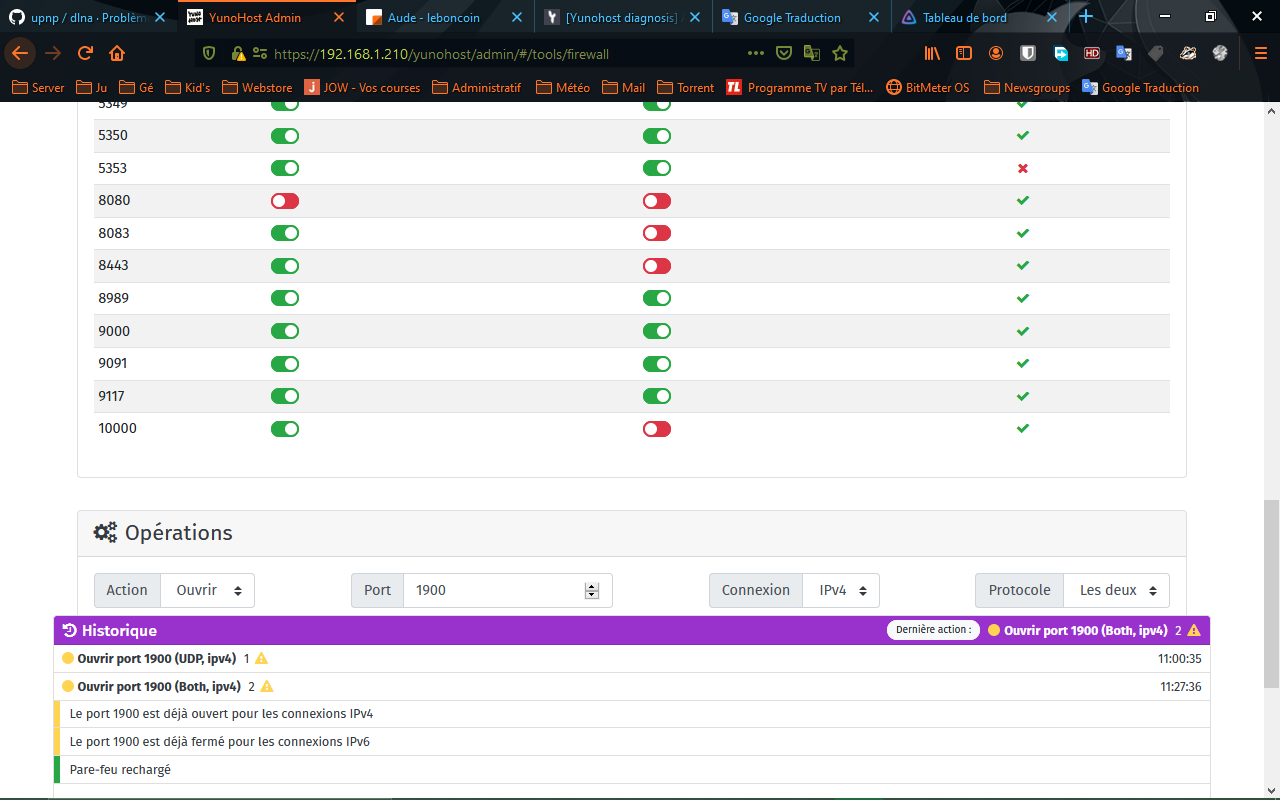
Task: Enable IPv4 access for port 8080
Action: coord(284,200)
